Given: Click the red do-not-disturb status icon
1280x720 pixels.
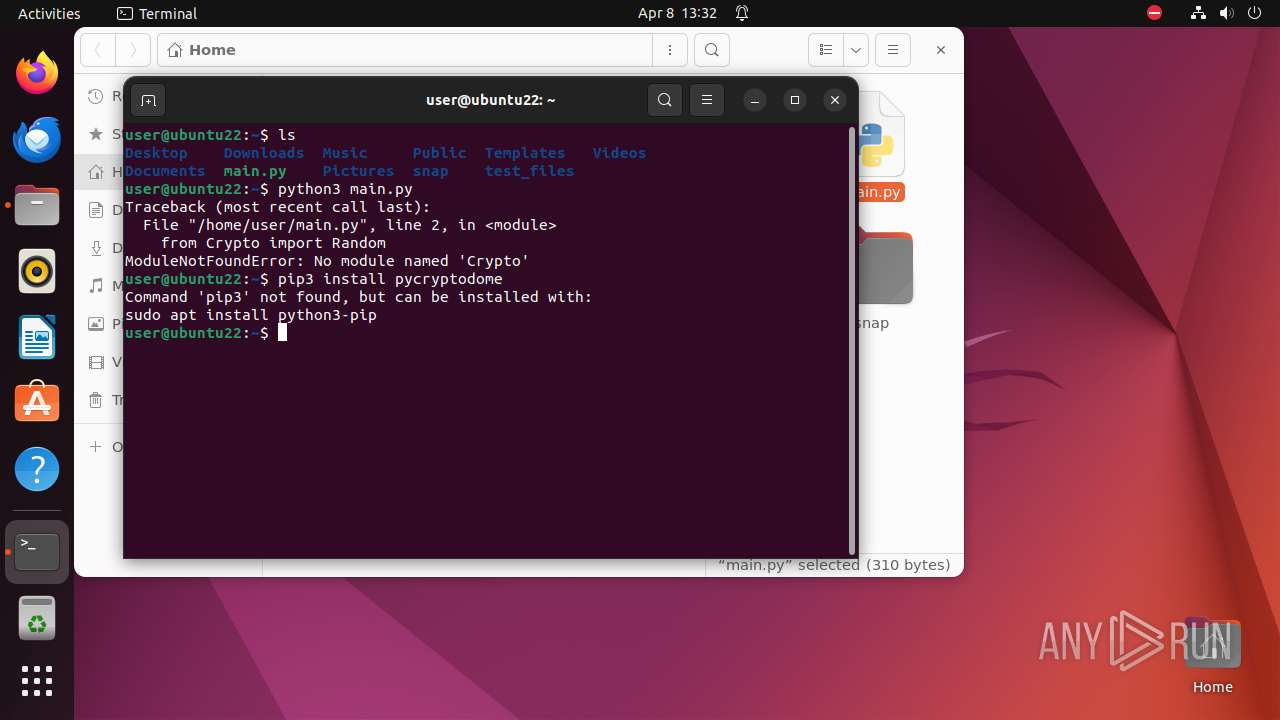Looking at the screenshot, I should [x=1155, y=13].
